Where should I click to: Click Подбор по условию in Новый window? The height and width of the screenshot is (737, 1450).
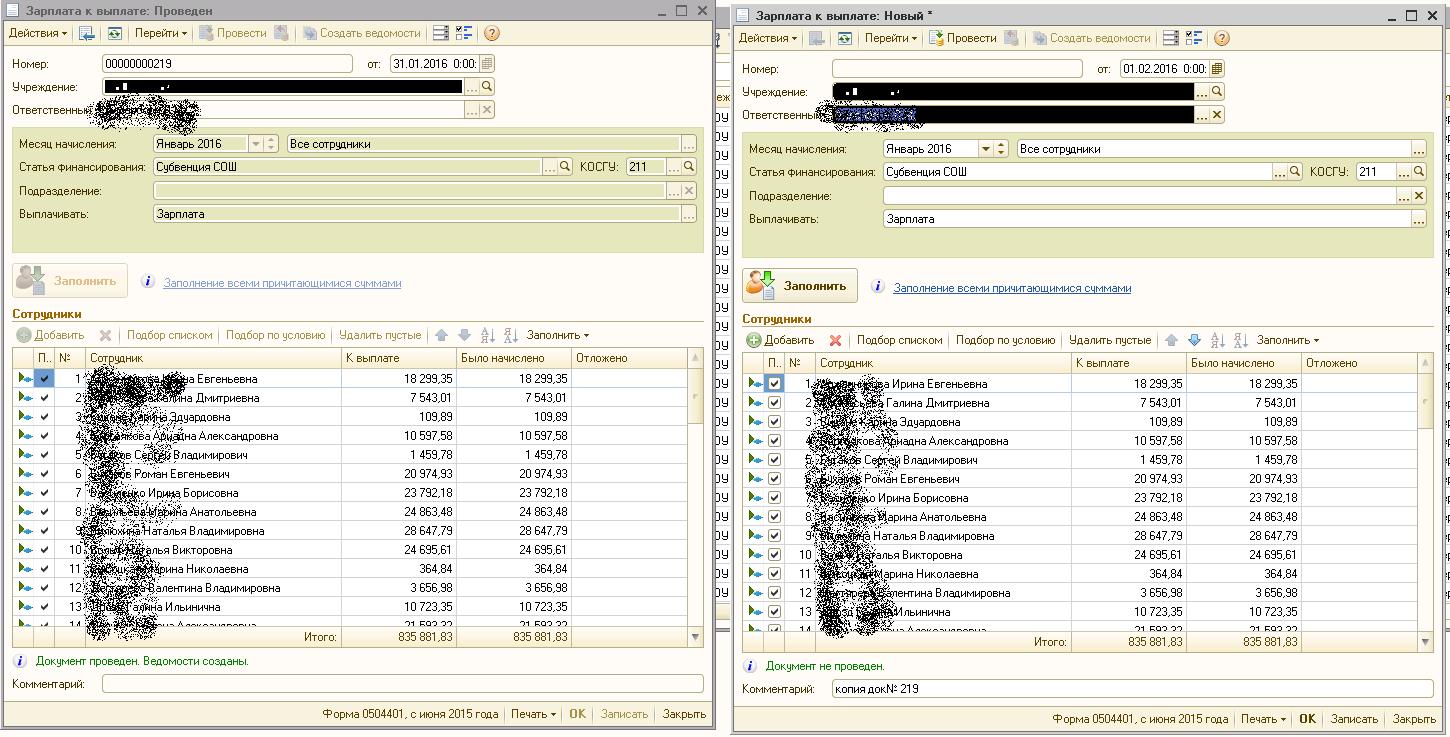(1005, 340)
